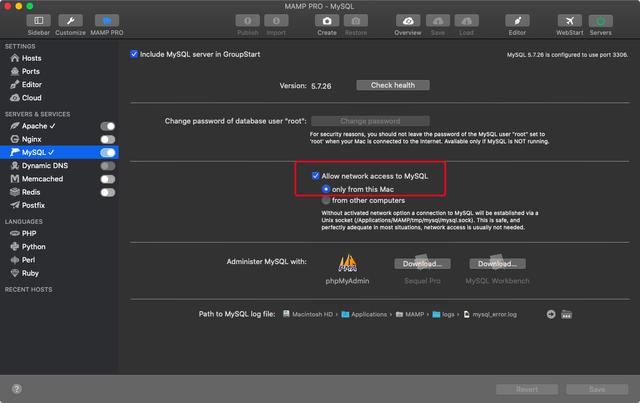Viewport: 640px width, 403px height.
Task: Toggle the Redis switch
Action: point(108,192)
